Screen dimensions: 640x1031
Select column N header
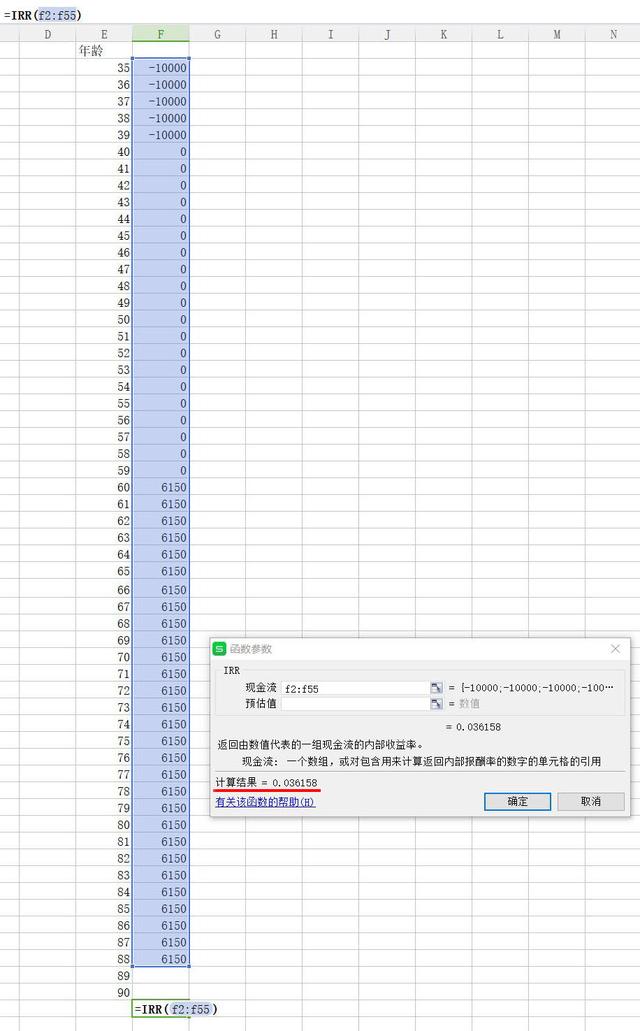pyautogui.click(x=612, y=34)
